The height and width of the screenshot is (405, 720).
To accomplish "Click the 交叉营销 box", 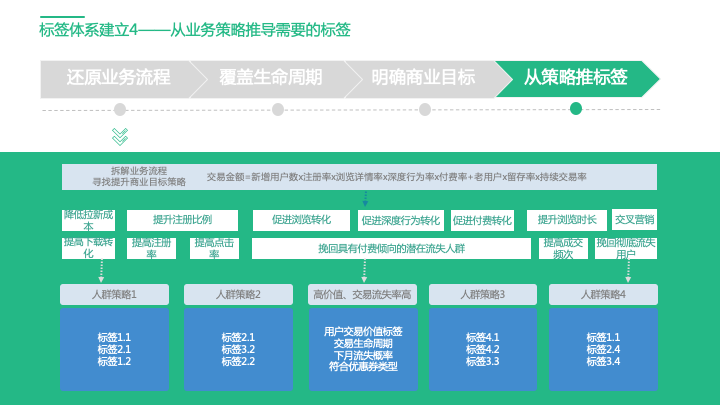I will point(634,220).
